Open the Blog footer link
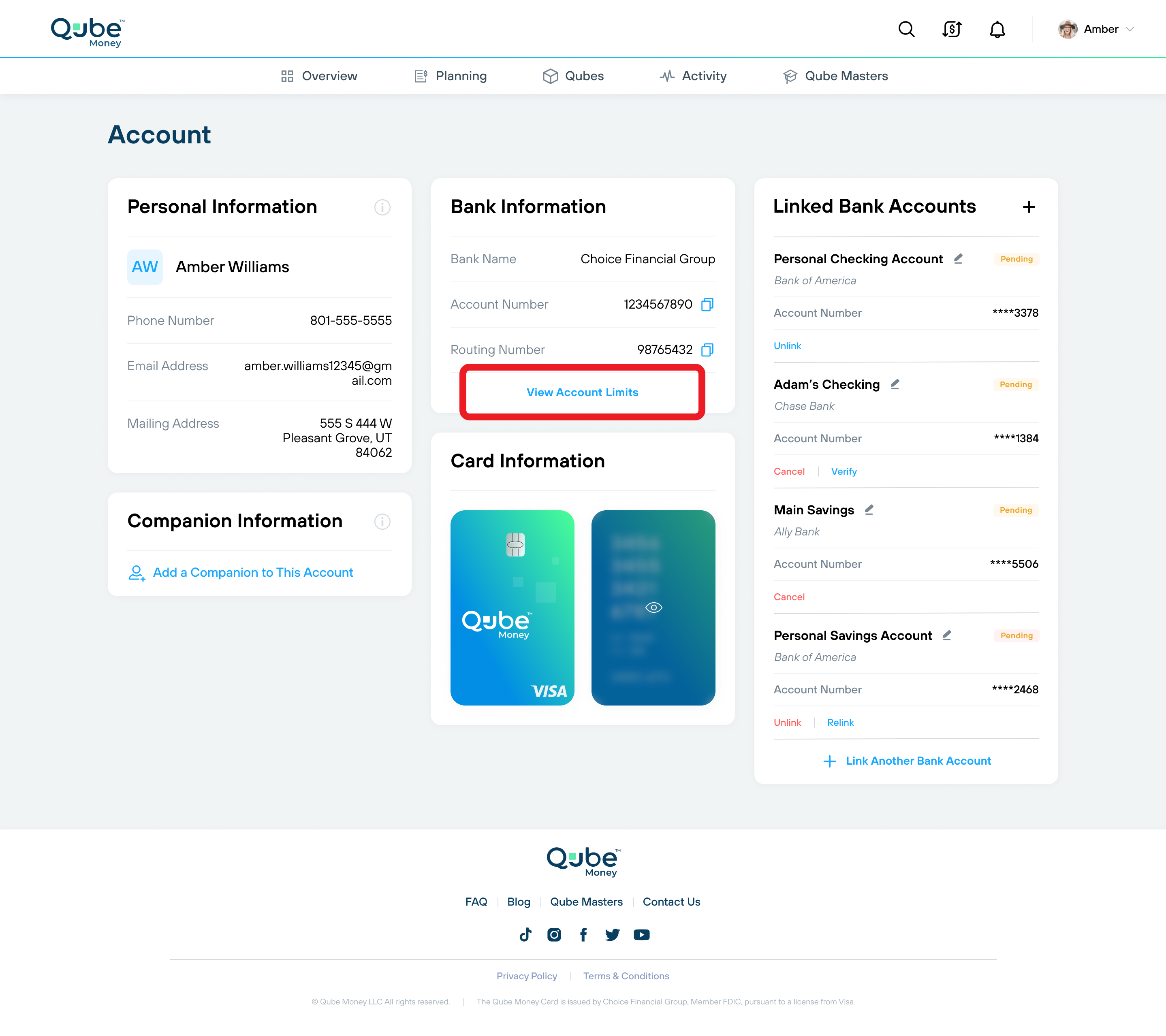Screen dimensions: 1166x1036 [519, 902]
